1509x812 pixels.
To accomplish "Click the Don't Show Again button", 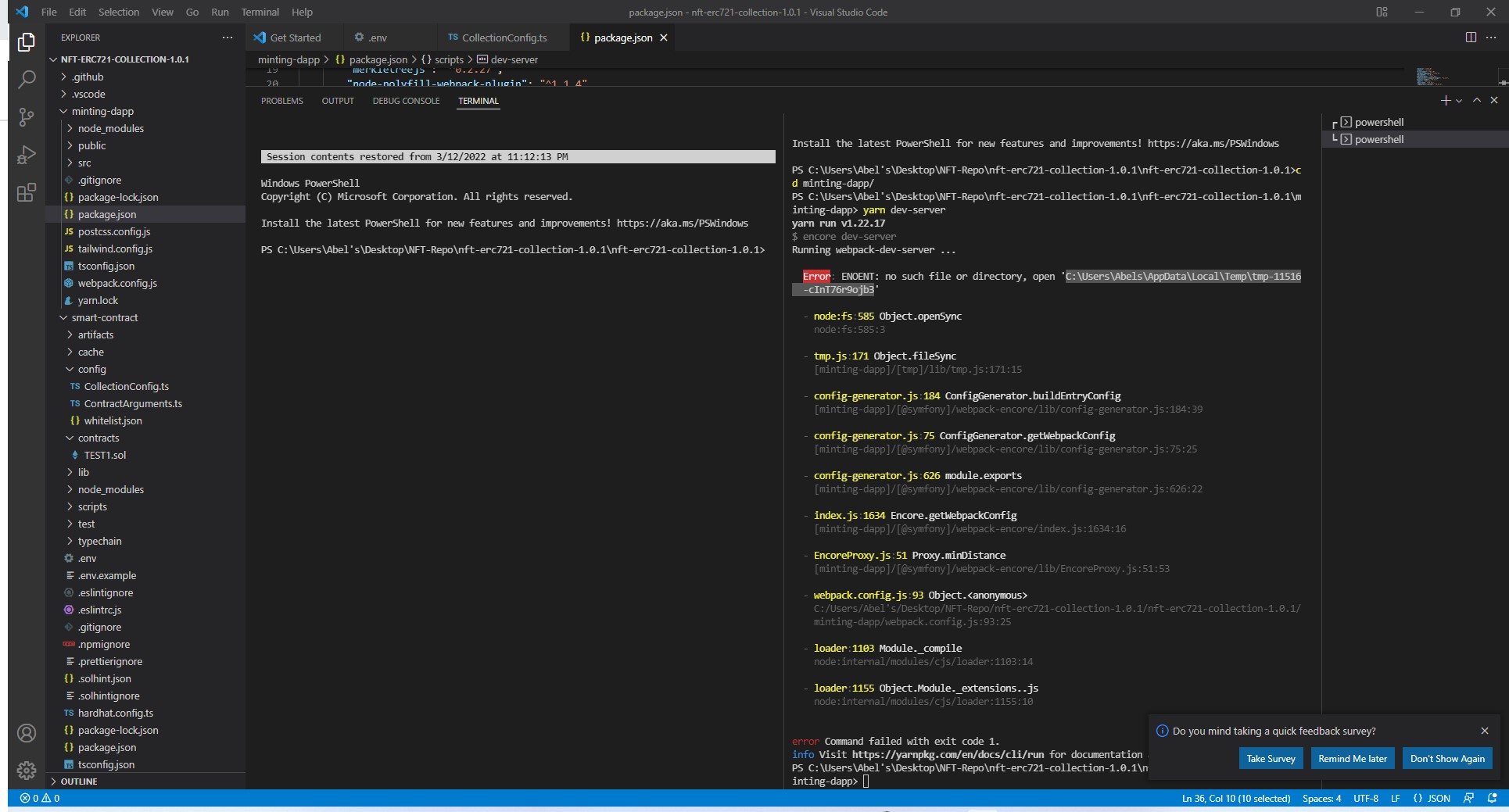I will (1446, 758).
